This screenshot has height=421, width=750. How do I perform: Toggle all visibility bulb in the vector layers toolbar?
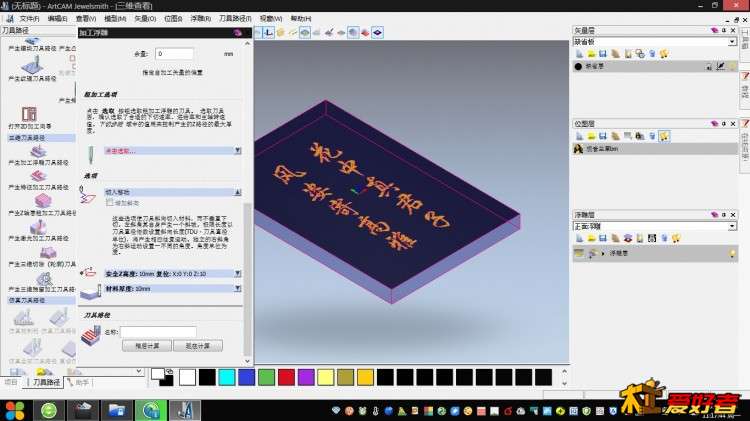tap(664, 54)
